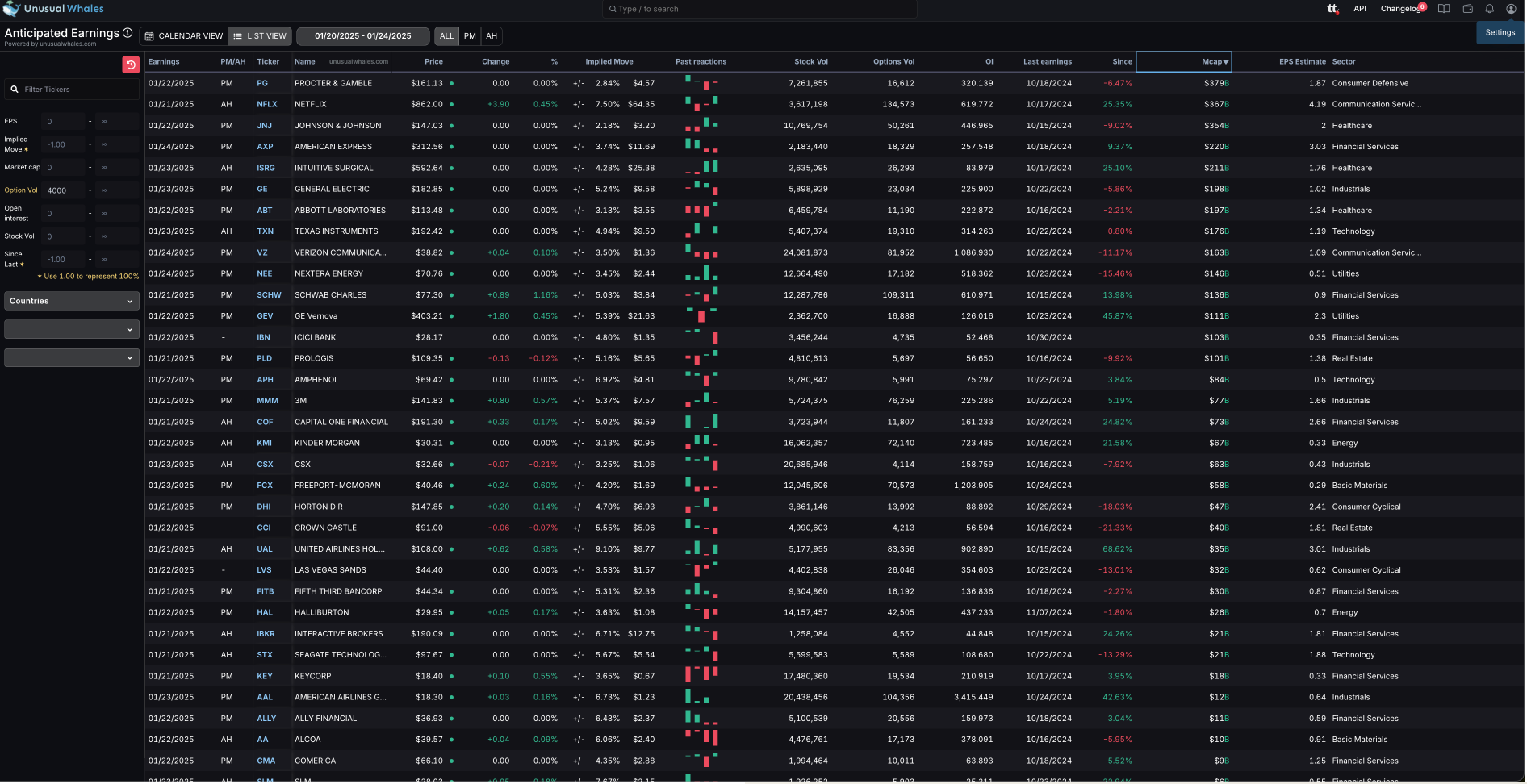
Task: Click the $367B Mcap value for Netflix
Action: [x=1216, y=105]
